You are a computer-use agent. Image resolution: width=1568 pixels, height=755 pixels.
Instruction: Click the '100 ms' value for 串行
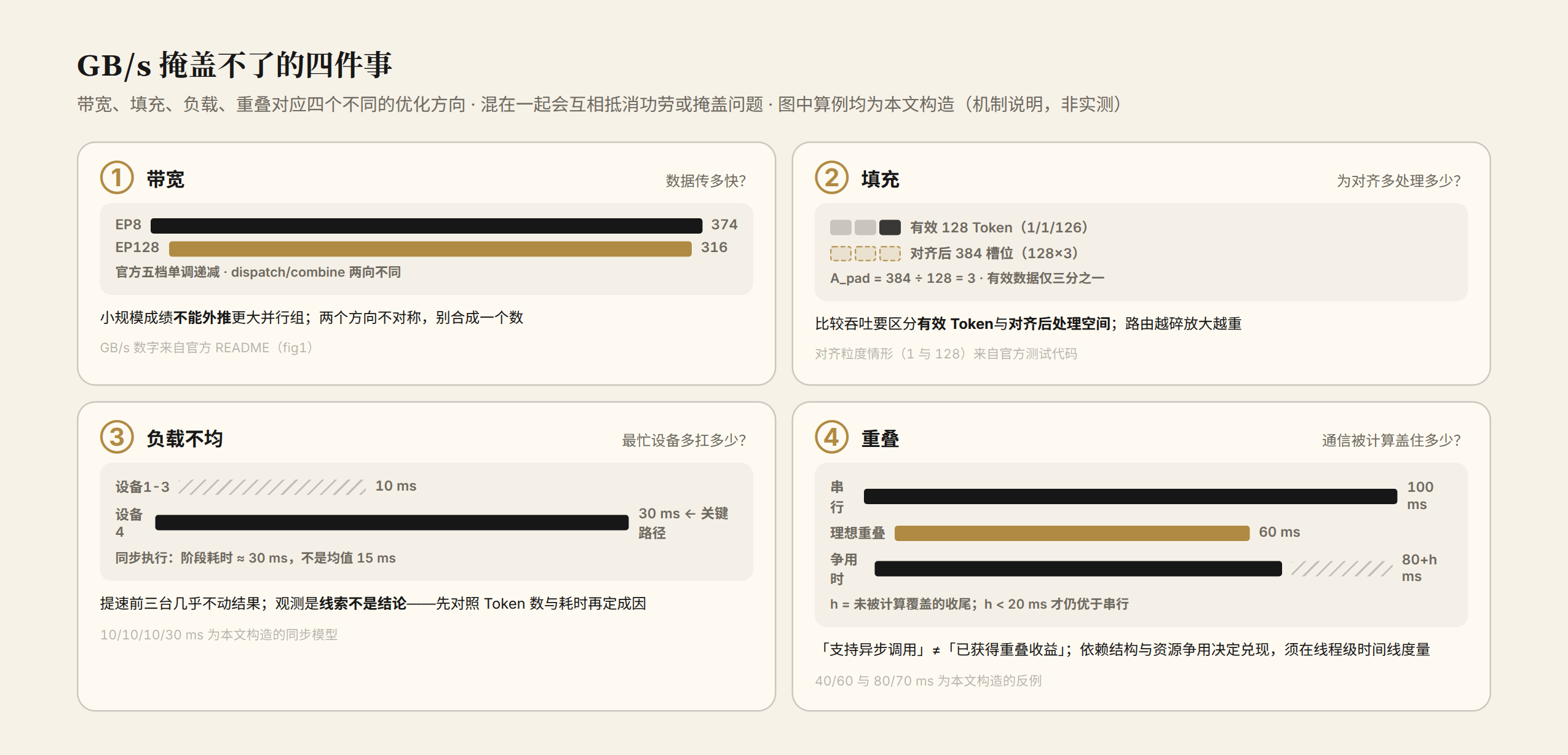point(1420,496)
